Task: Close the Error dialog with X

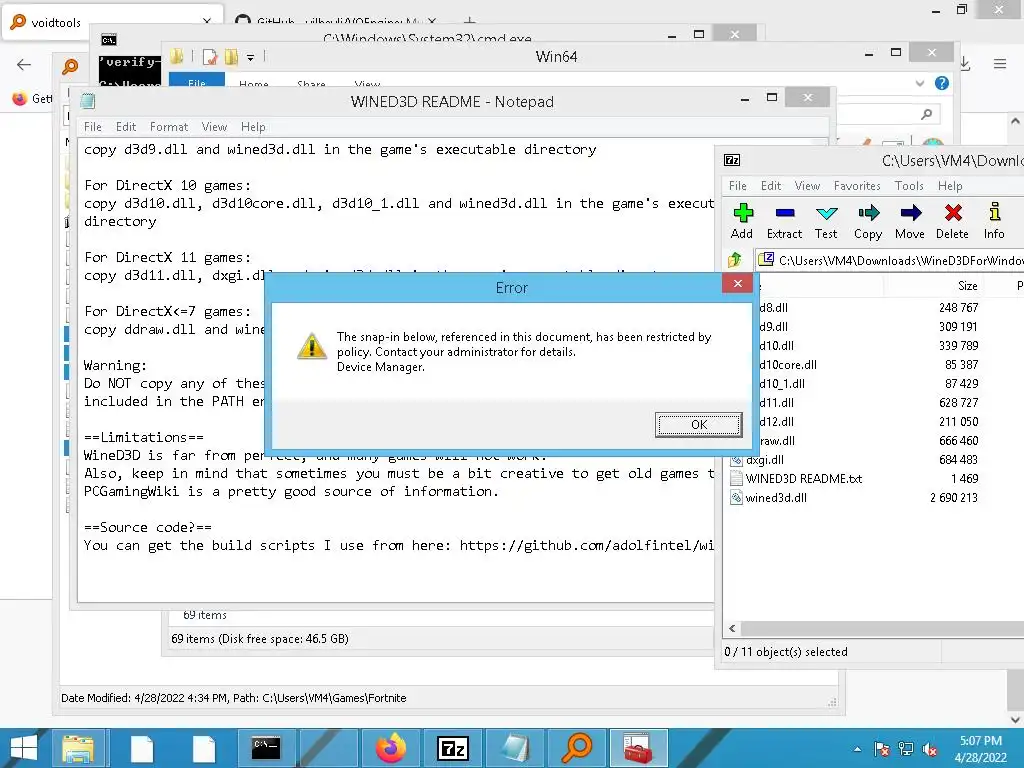Action: coord(737,283)
